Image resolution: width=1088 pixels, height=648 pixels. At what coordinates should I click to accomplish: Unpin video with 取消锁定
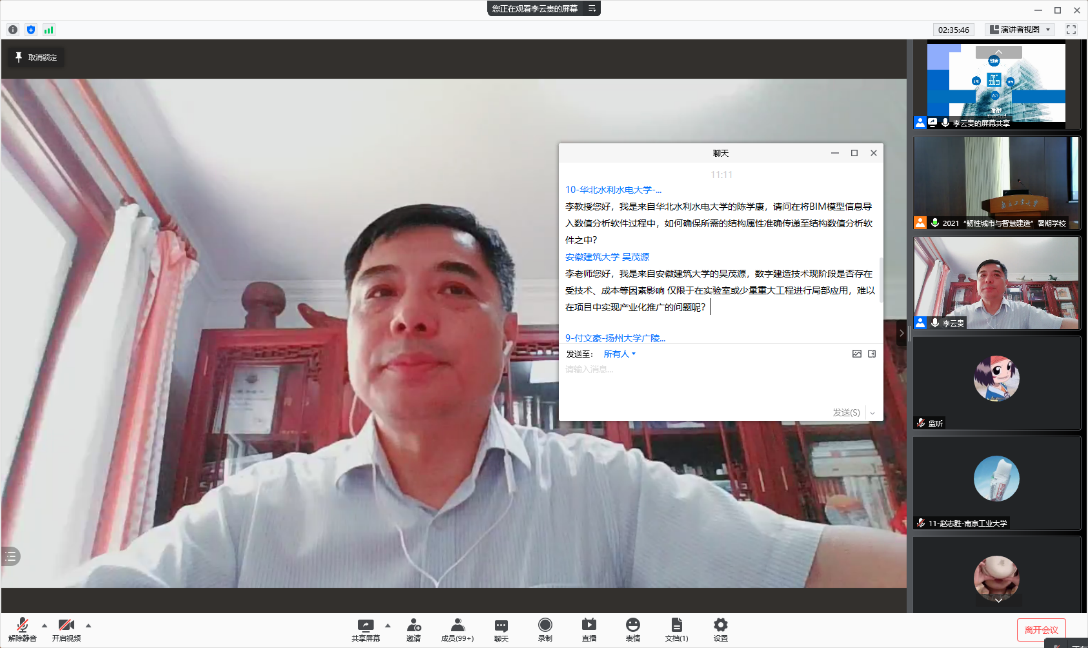tap(36, 58)
